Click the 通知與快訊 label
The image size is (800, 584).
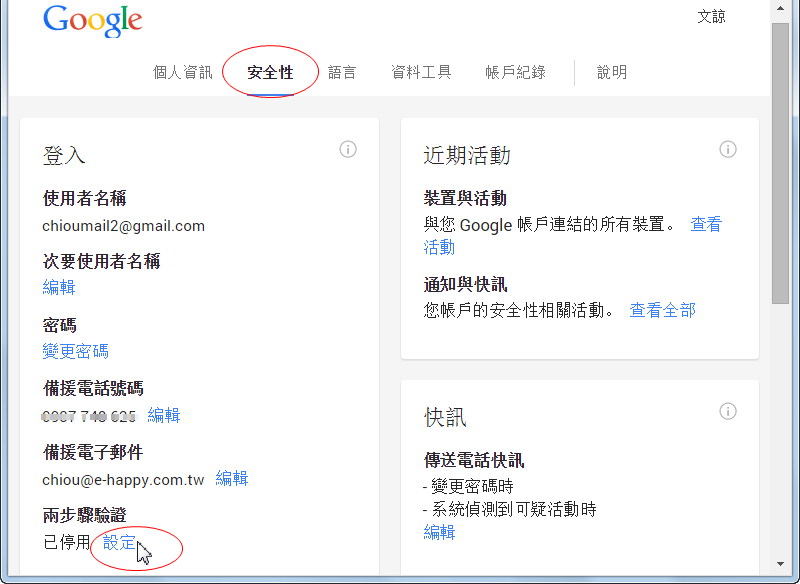click(465, 285)
